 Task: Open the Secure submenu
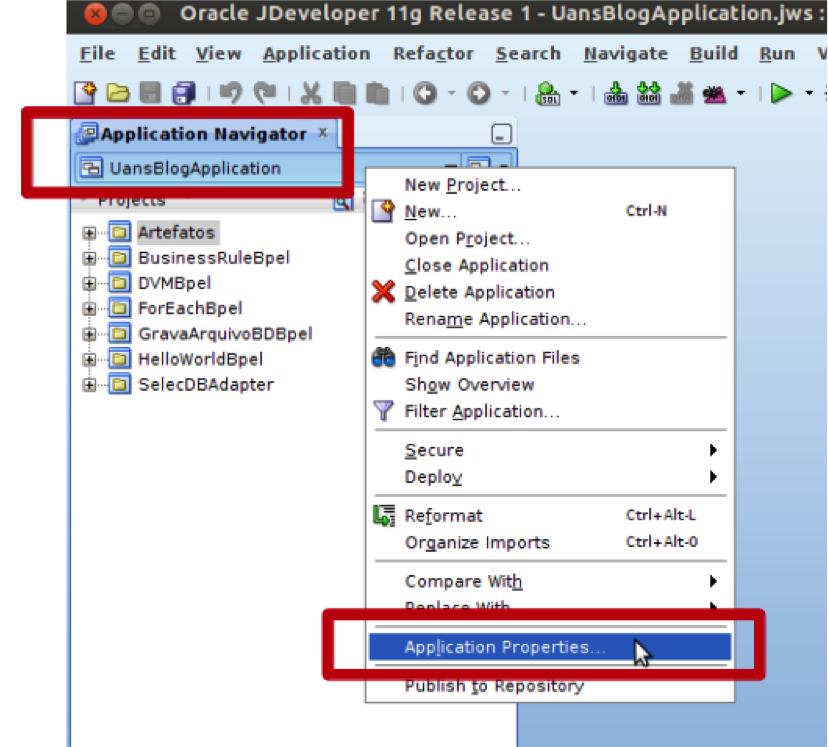(x=550, y=450)
